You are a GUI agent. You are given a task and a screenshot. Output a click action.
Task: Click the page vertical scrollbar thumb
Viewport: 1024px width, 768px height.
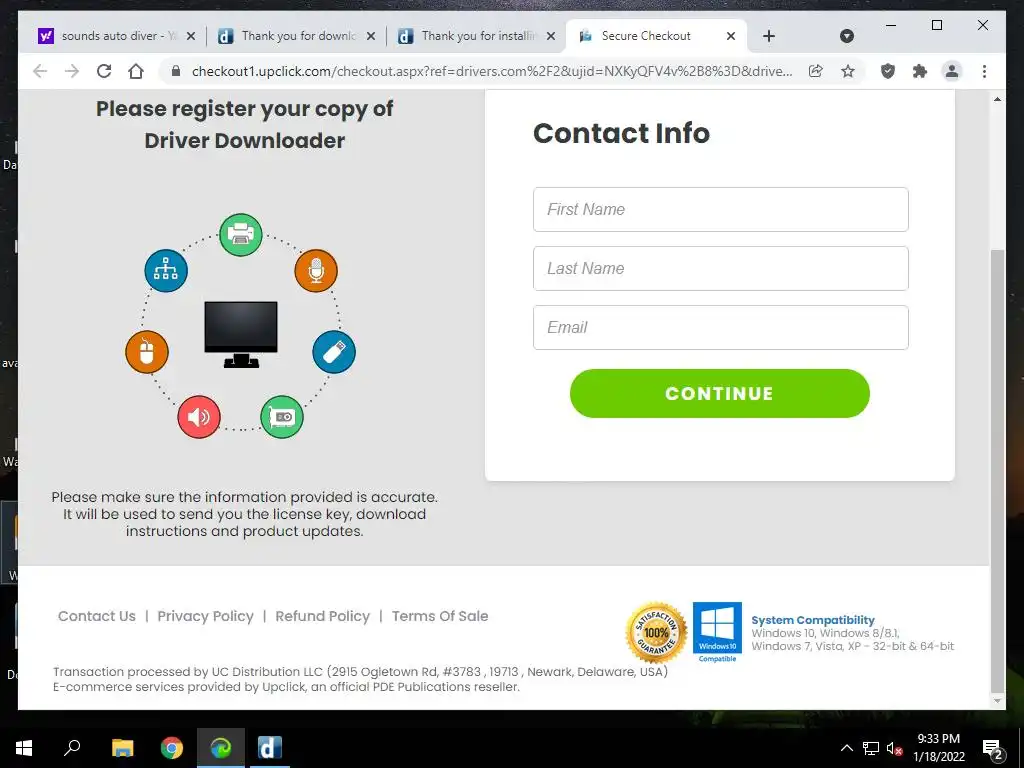tap(997, 470)
